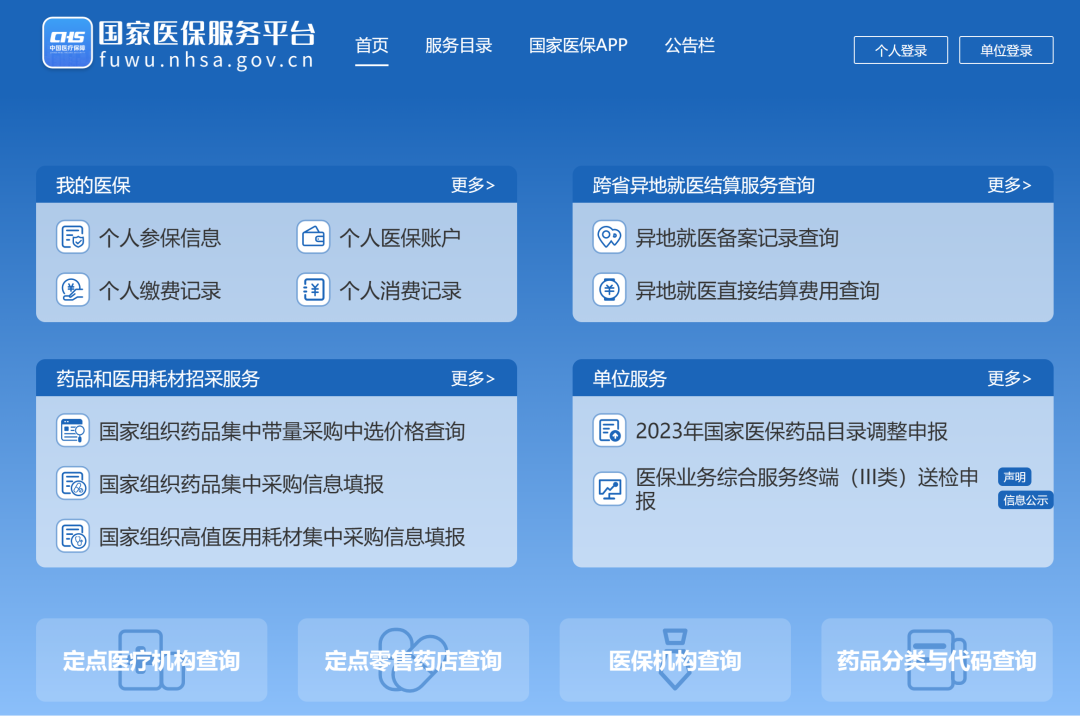Expand 更多 in the 跨省异地就医结算服务查询 panel
This screenshot has height=716, width=1080.
1009,185
